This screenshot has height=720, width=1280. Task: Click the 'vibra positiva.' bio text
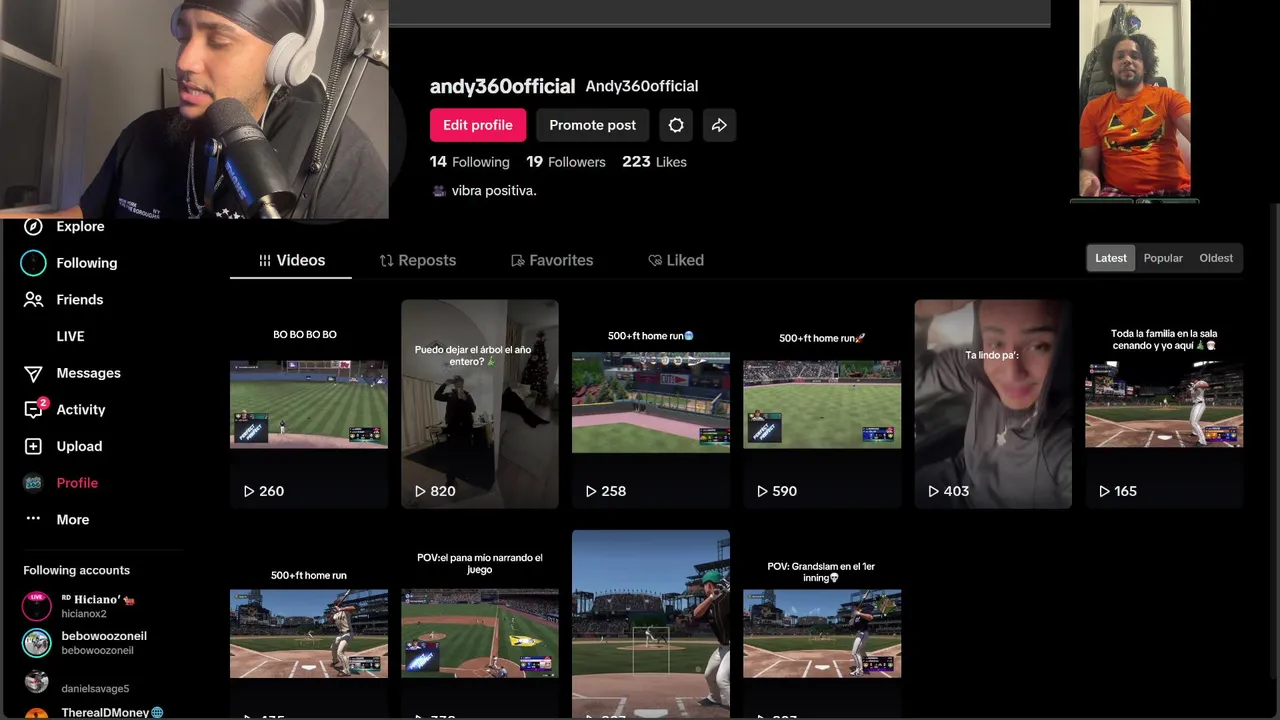click(x=494, y=190)
